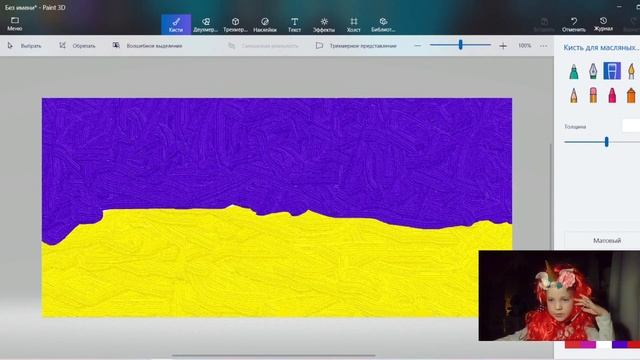Select the Calligraphy pen brush
Screen dimensions: 640x360
tap(593, 71)
